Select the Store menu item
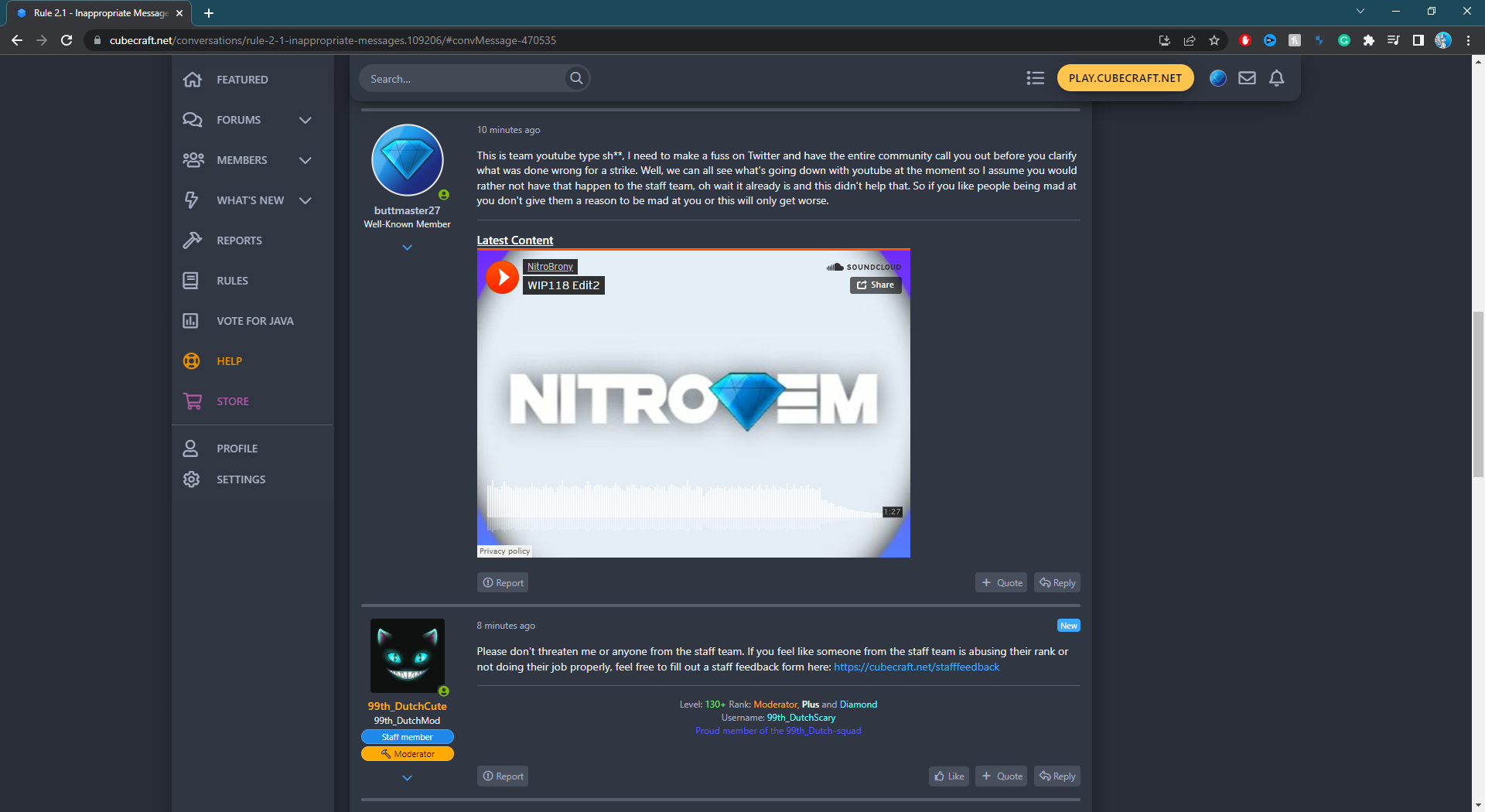 coord(233,401)
